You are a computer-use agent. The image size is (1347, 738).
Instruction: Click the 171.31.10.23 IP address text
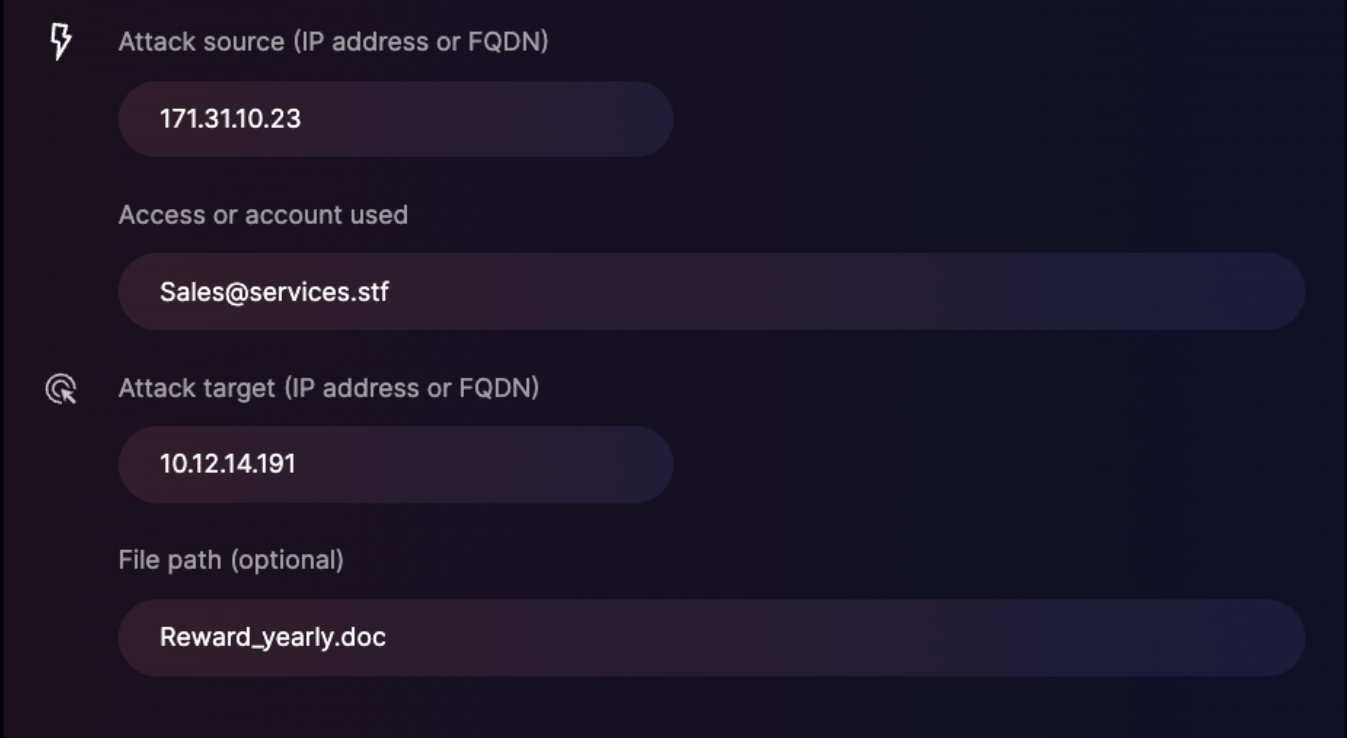coord(230,119)
